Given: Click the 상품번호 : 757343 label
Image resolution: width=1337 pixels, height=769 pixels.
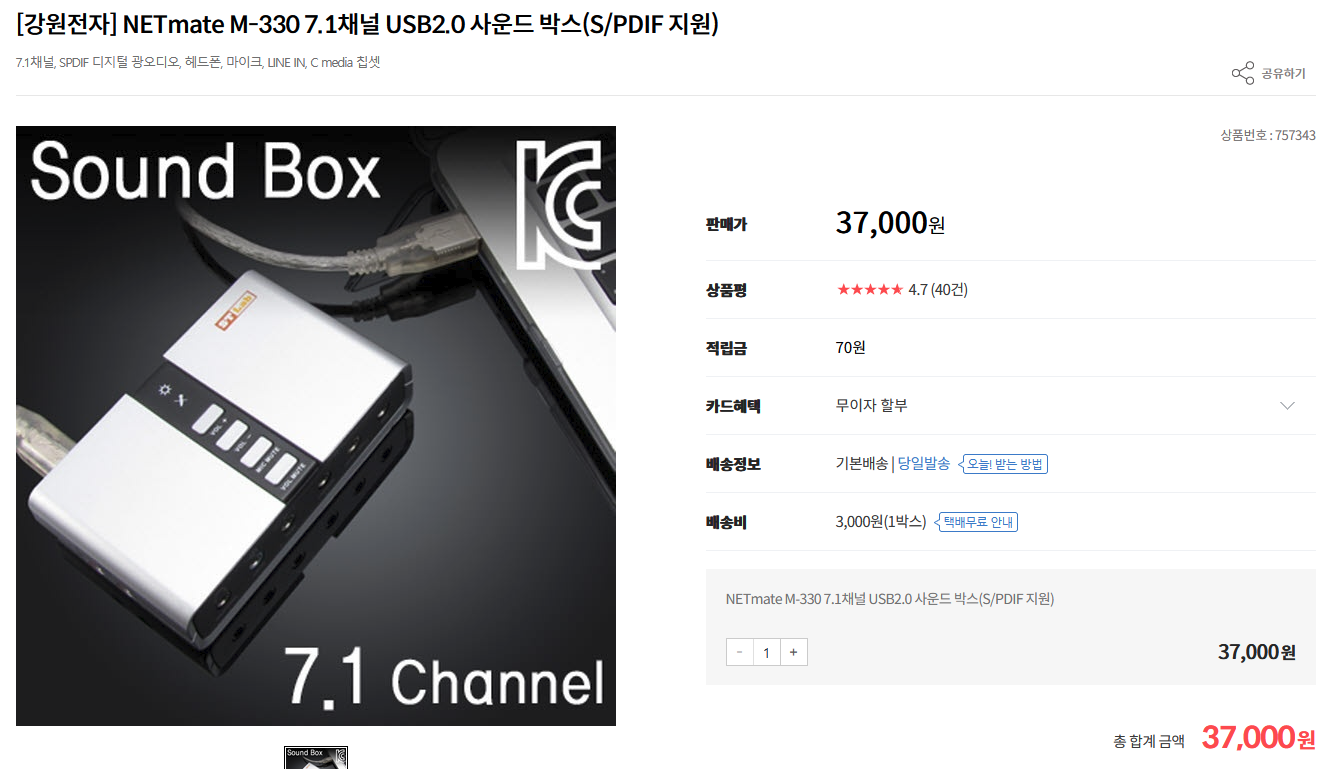Looking at the screenshot, I should click(x=1268, y=135).
